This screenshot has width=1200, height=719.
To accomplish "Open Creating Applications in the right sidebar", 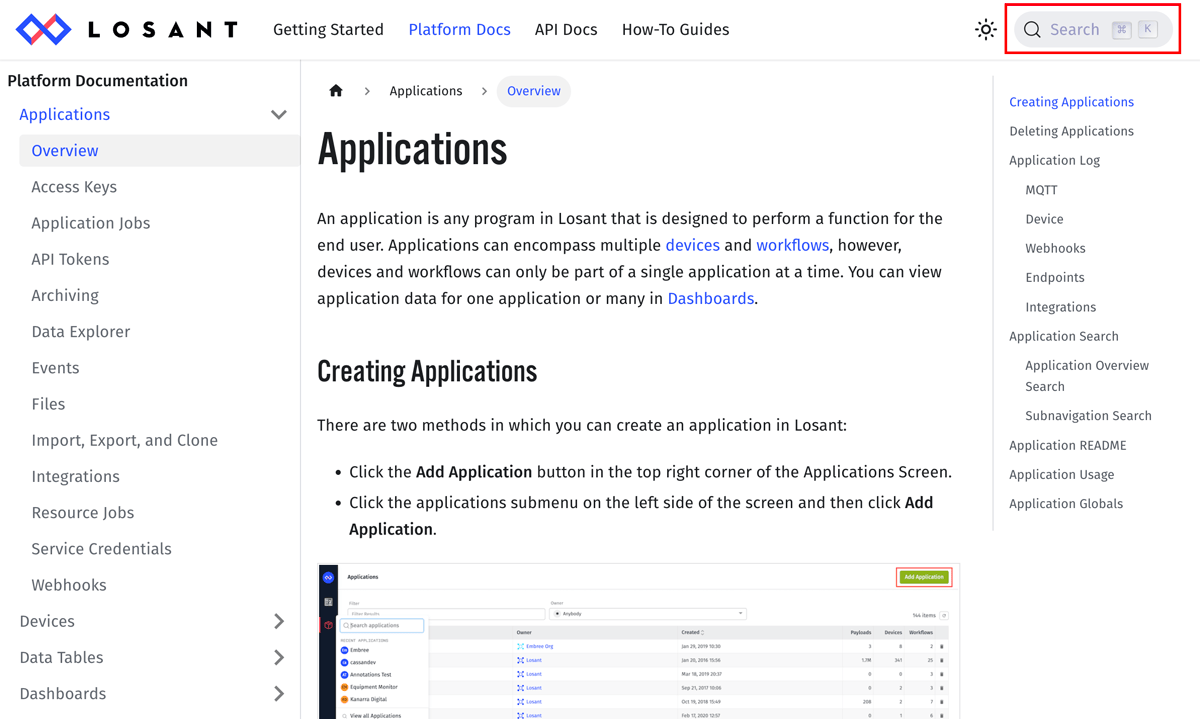I will tap(1071, 101).
